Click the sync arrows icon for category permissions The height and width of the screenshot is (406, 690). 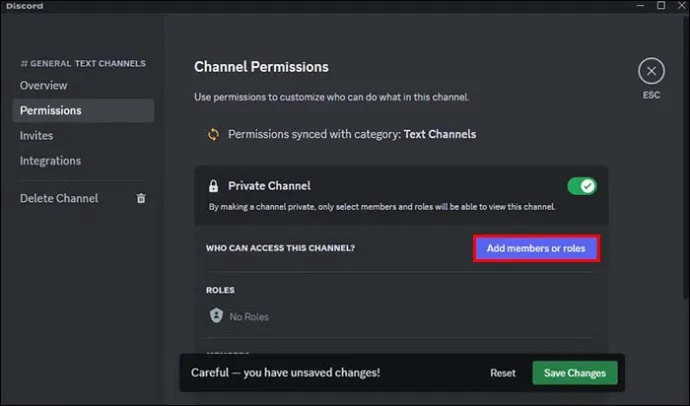[213, 134]
